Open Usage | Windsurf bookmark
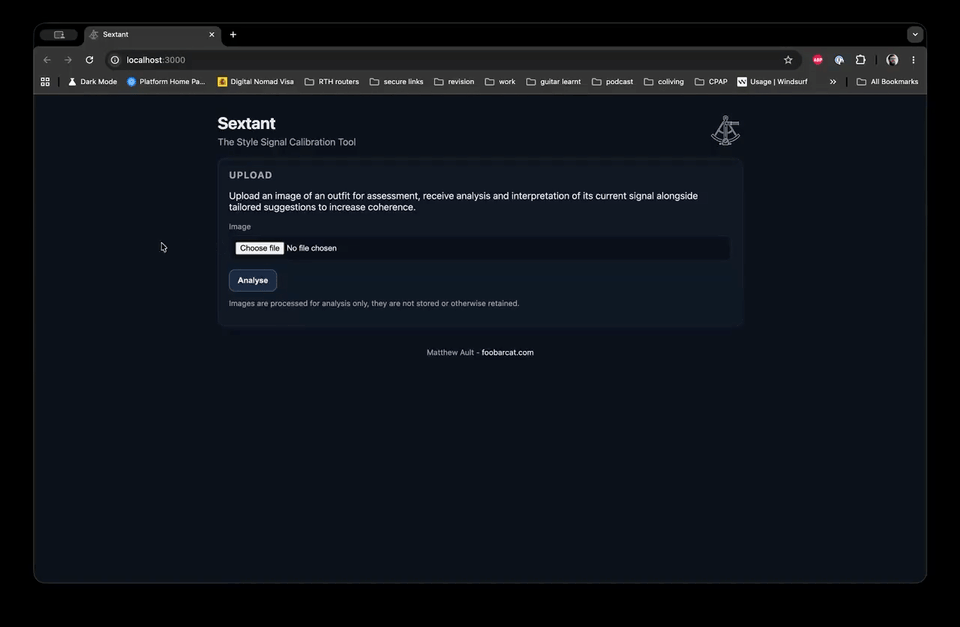 point(772,81)
